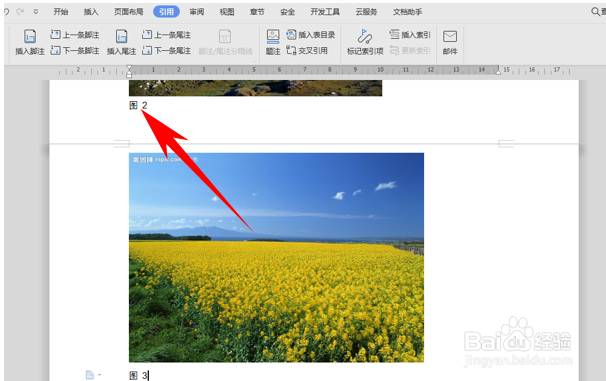
Task: Click the left indent marker on ruler
Action: pyautogui.click(x=129, y=71)
